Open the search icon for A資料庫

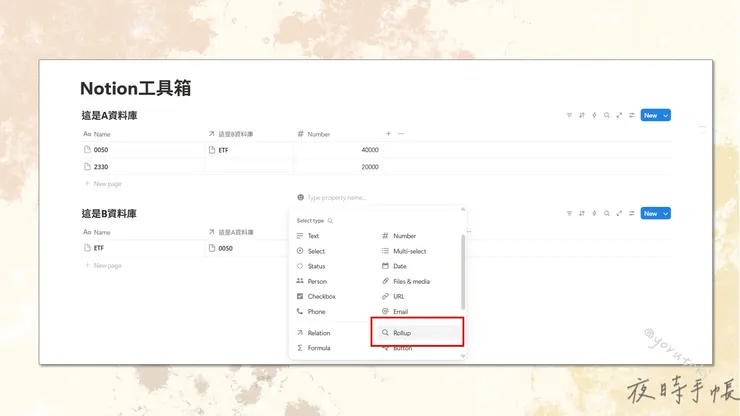(x=607, y=115)
